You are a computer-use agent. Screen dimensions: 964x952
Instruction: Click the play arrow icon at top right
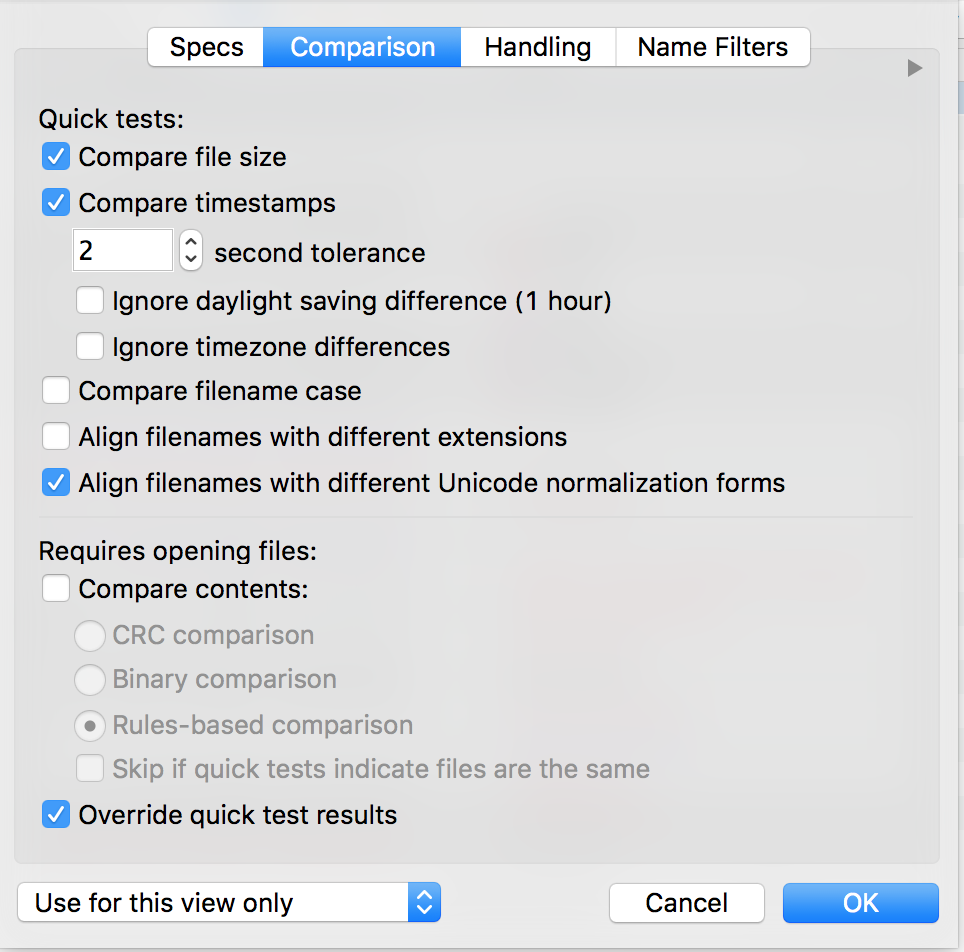point(915,68)
